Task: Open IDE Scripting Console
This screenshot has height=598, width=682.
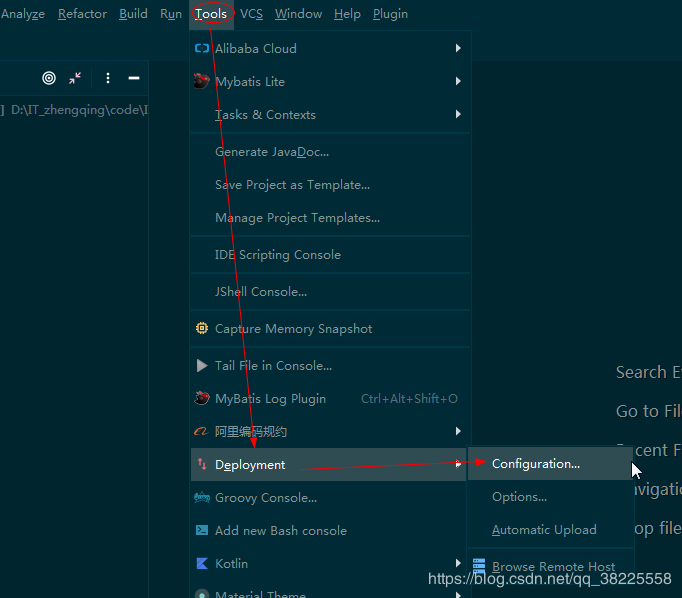Action: pyautogui.click(x=331, y=255)
